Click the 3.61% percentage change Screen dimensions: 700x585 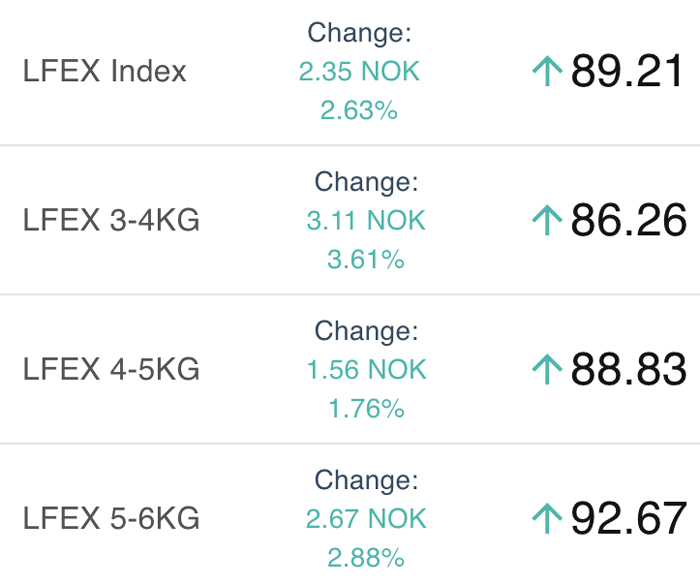pyautogui.click(x=366, y=259)
